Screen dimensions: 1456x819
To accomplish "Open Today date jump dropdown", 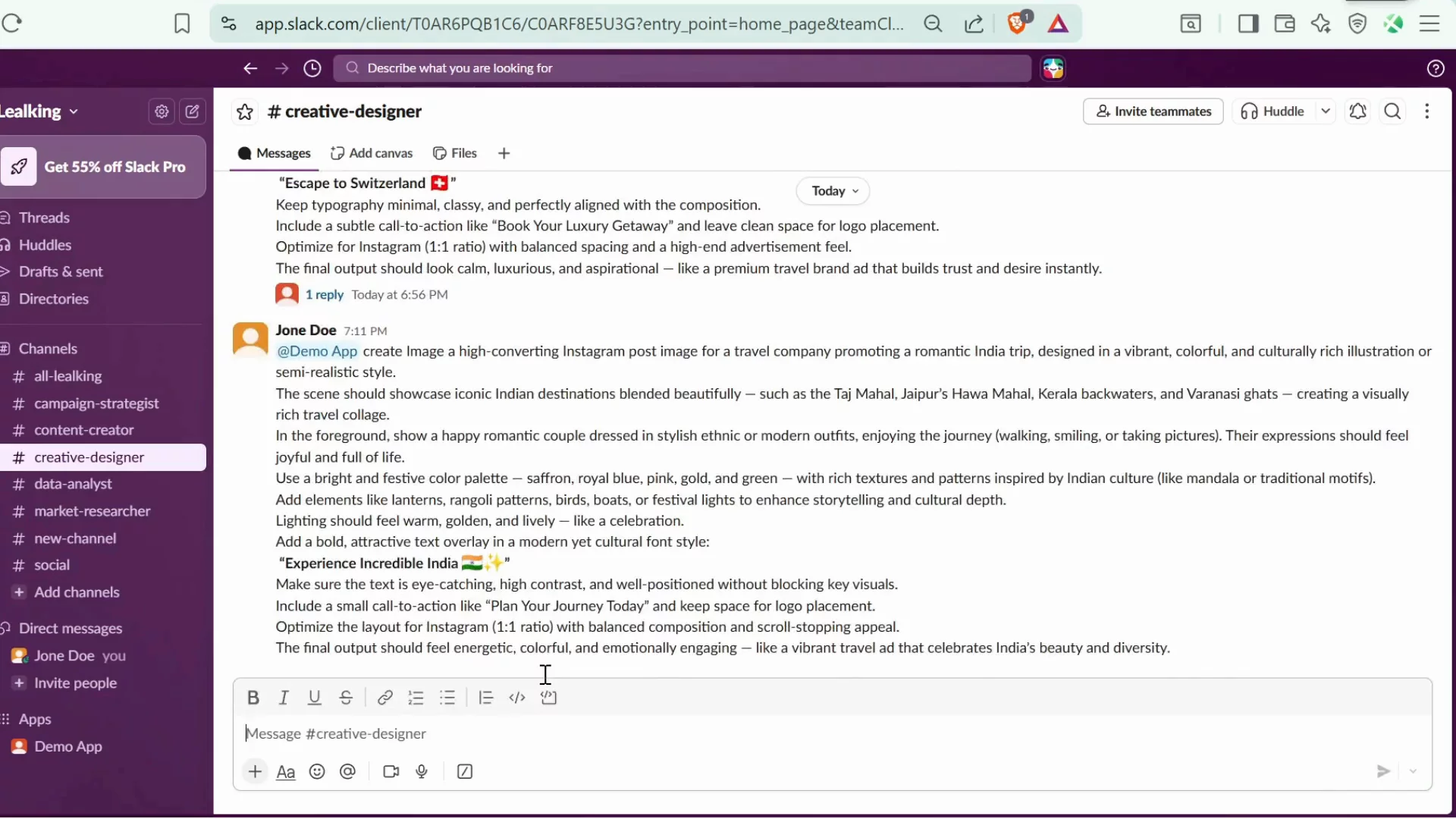I will (x=833, y=191).
